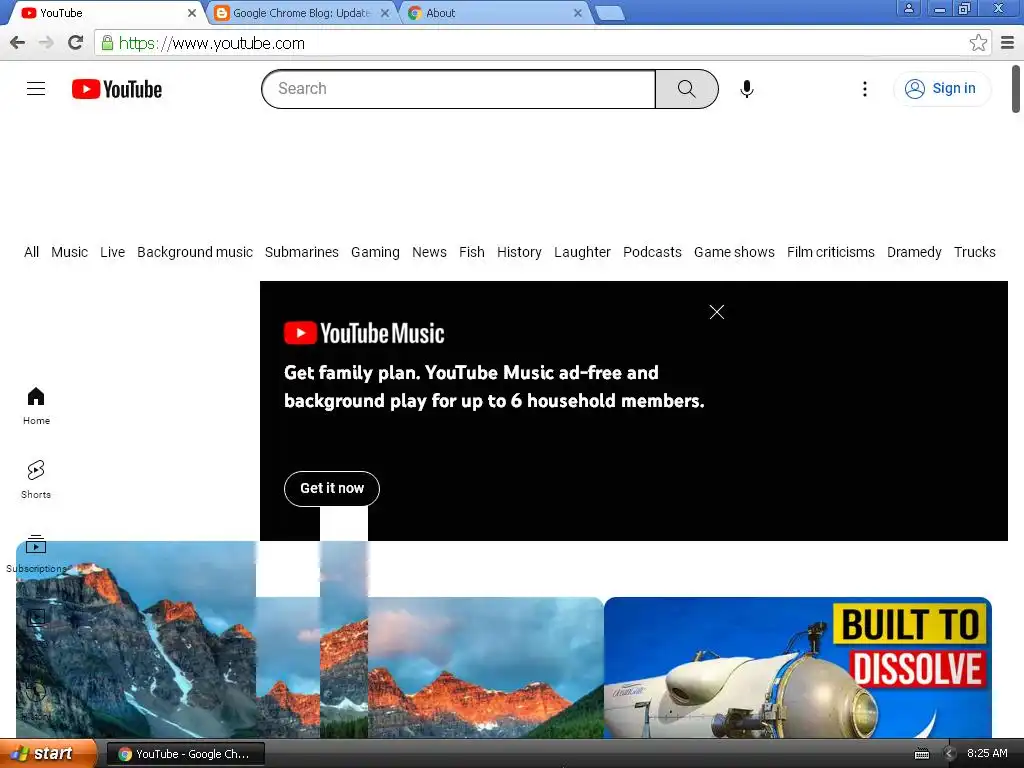Open the YouTube hamburger guide menu

coord(36,89)
